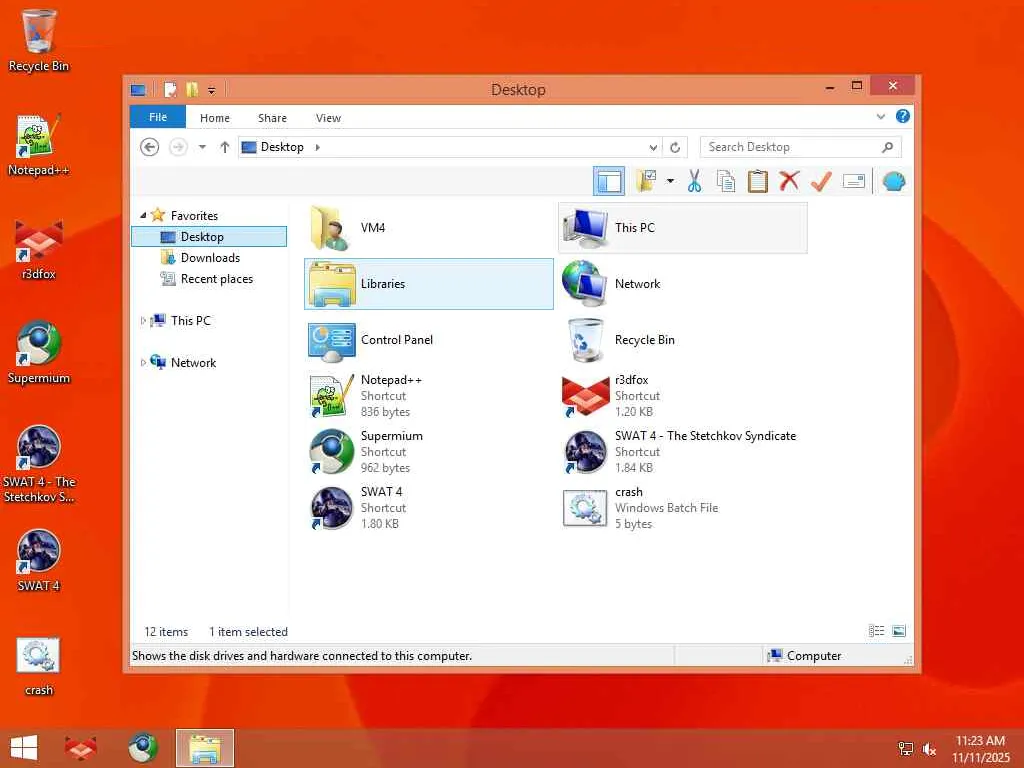Screen dimensions: 1024x768
Task: Collapse the Favorites tree node
Action: click(143, 215)
